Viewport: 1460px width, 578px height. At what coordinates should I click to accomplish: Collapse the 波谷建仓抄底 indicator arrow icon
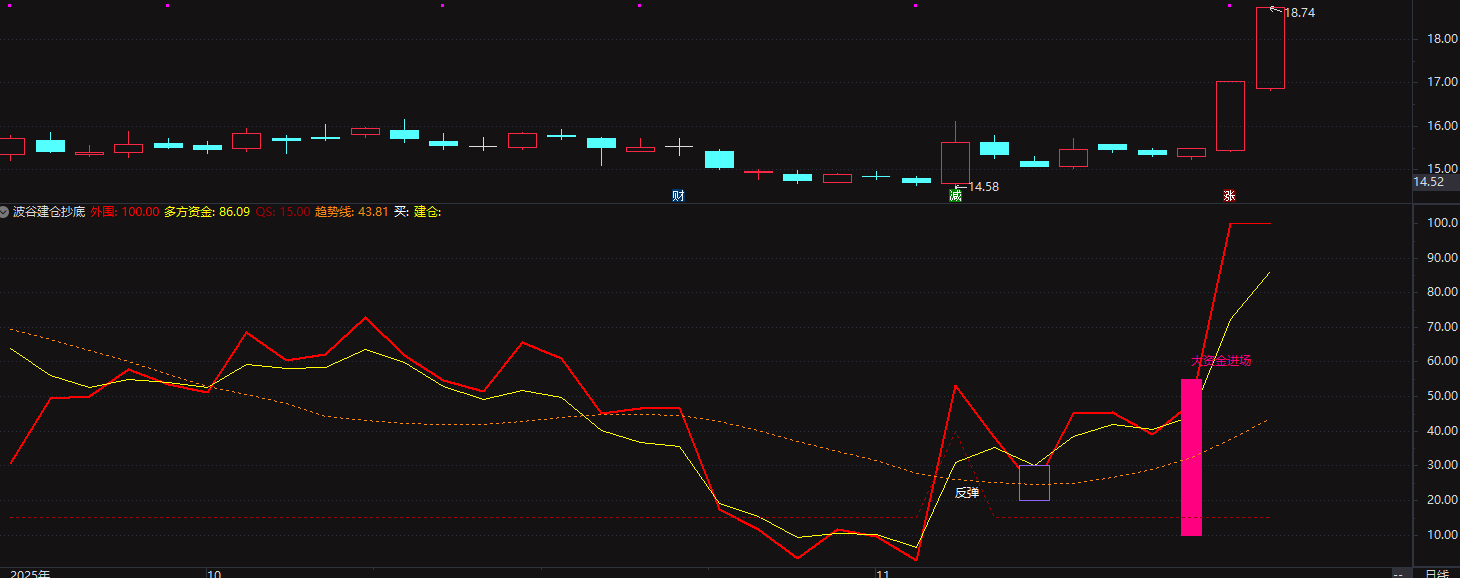pyautogui.click(x=5, y=212)
